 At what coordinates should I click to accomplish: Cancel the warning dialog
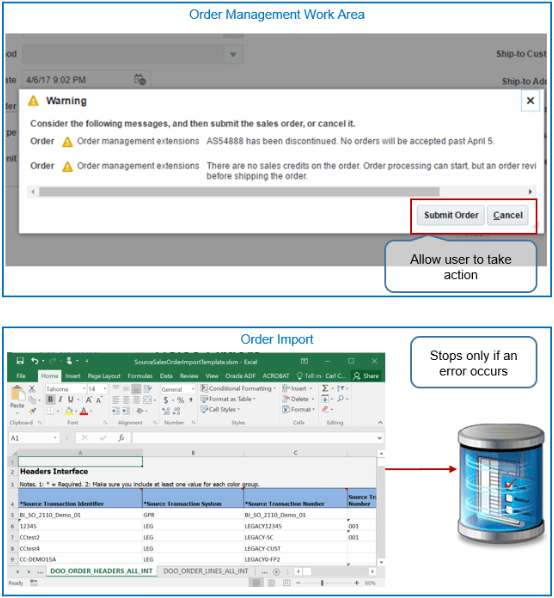[507, 215]
